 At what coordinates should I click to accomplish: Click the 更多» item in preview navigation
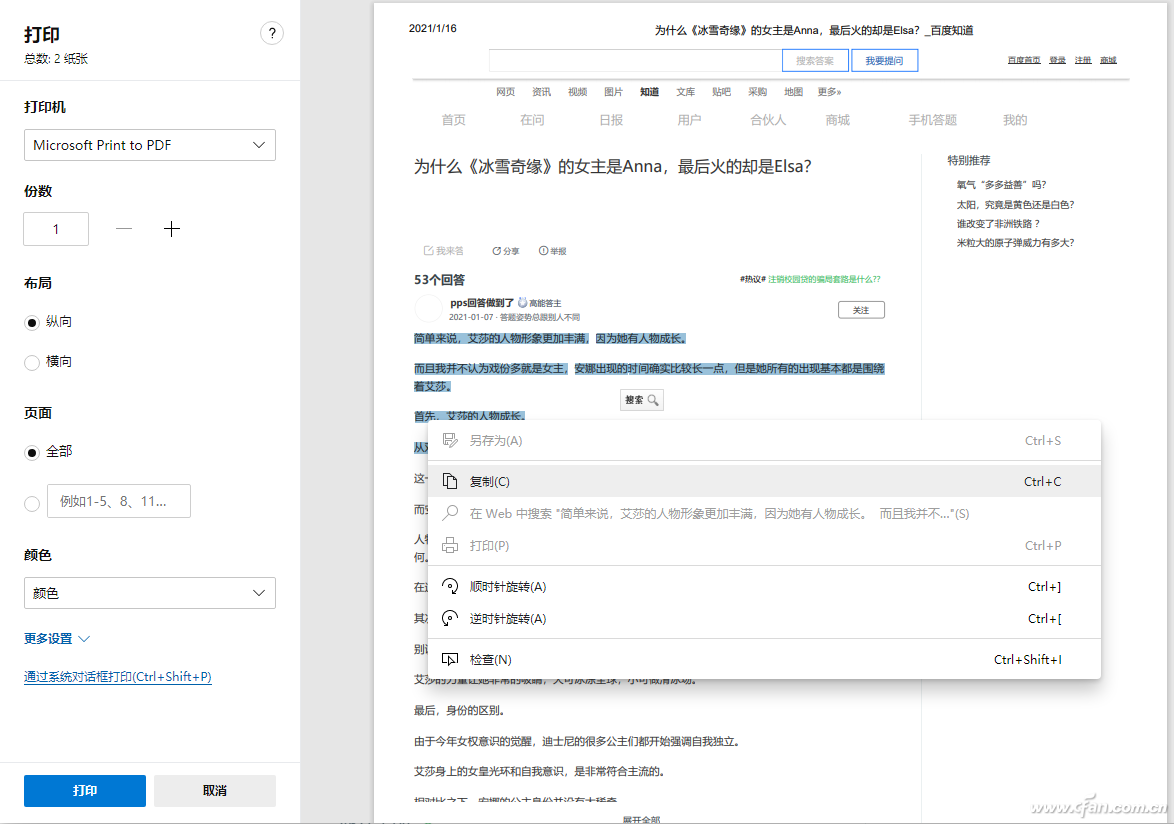(830, 92)
